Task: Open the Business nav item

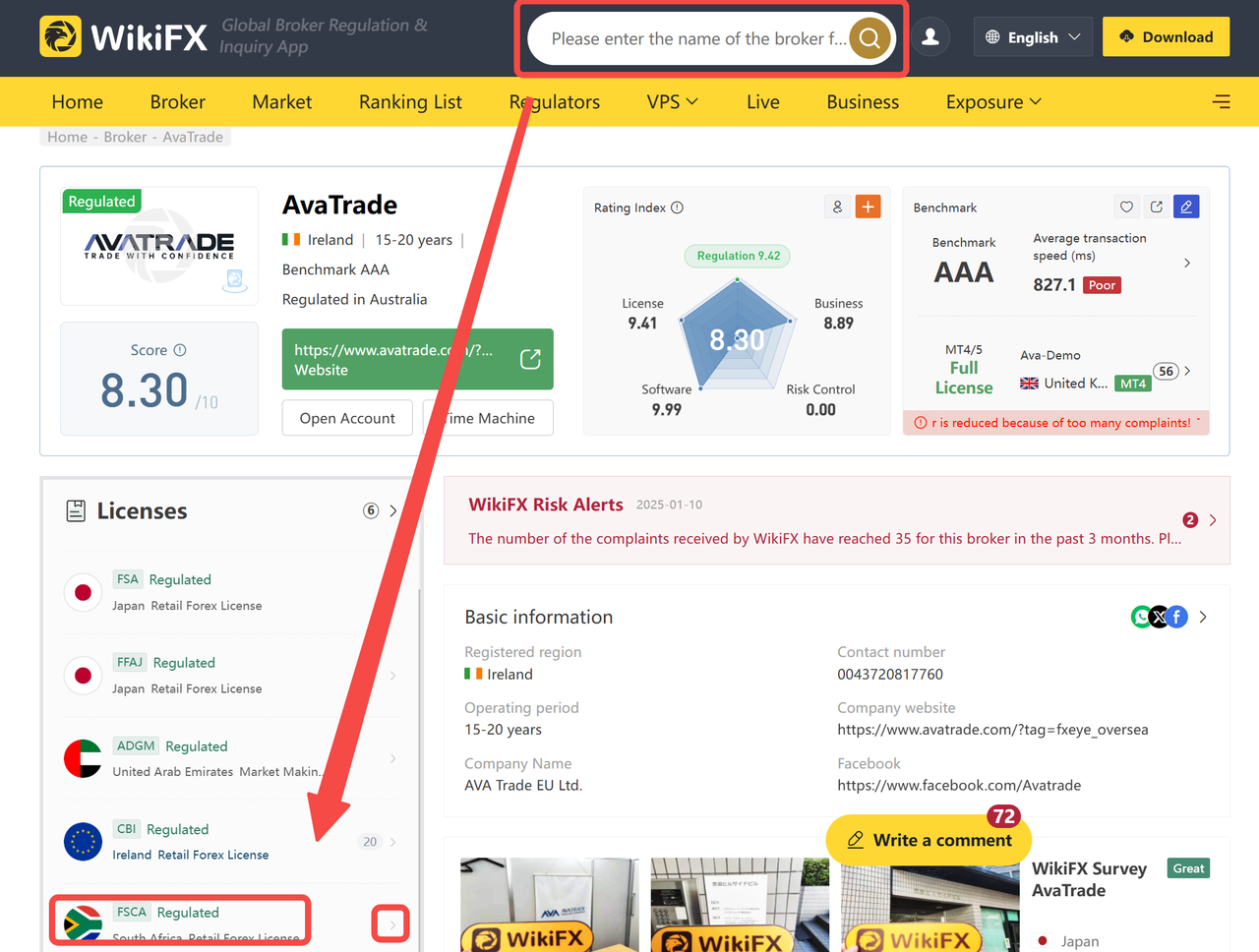Action: (x=863, y=101)
